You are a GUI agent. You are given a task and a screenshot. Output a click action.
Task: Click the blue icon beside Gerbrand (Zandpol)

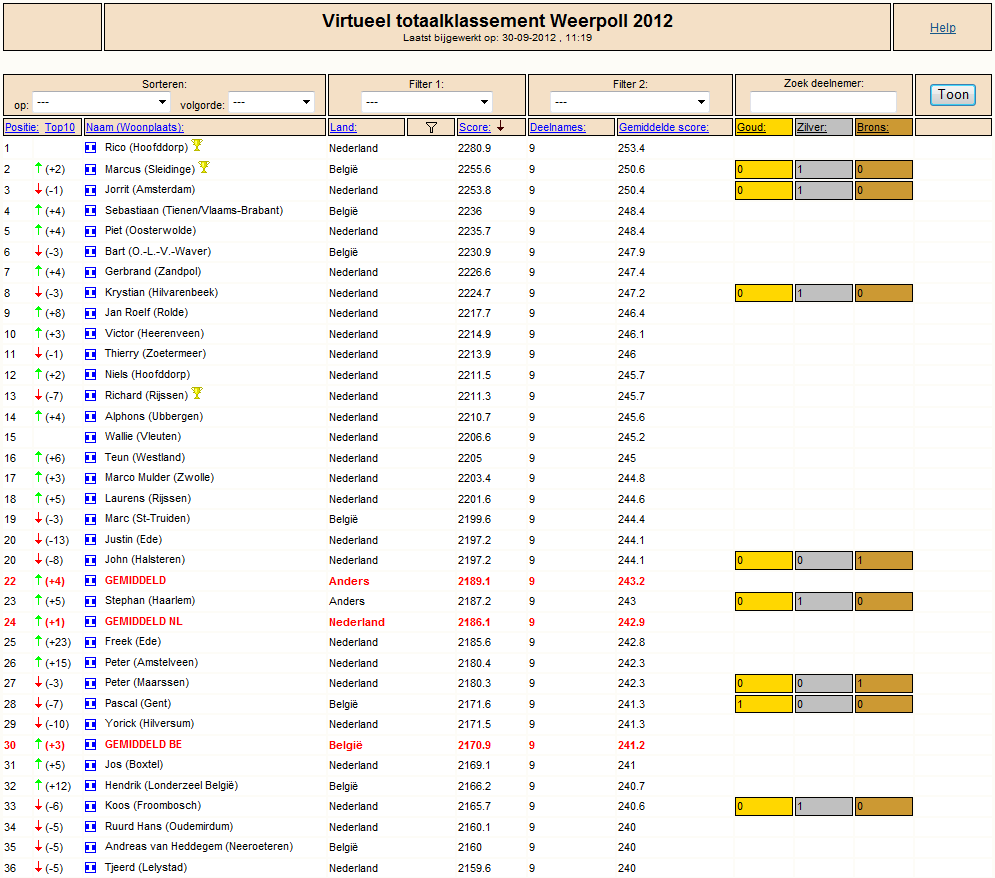(x=91, y=272)
